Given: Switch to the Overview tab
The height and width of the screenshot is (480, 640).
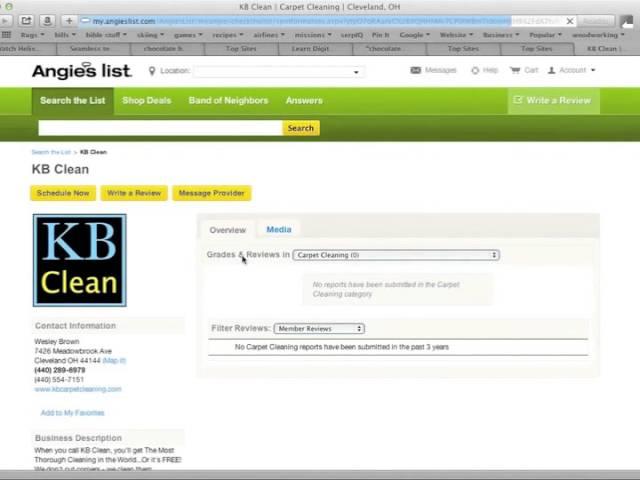Looking at the screenshot, I should (228, 230).
